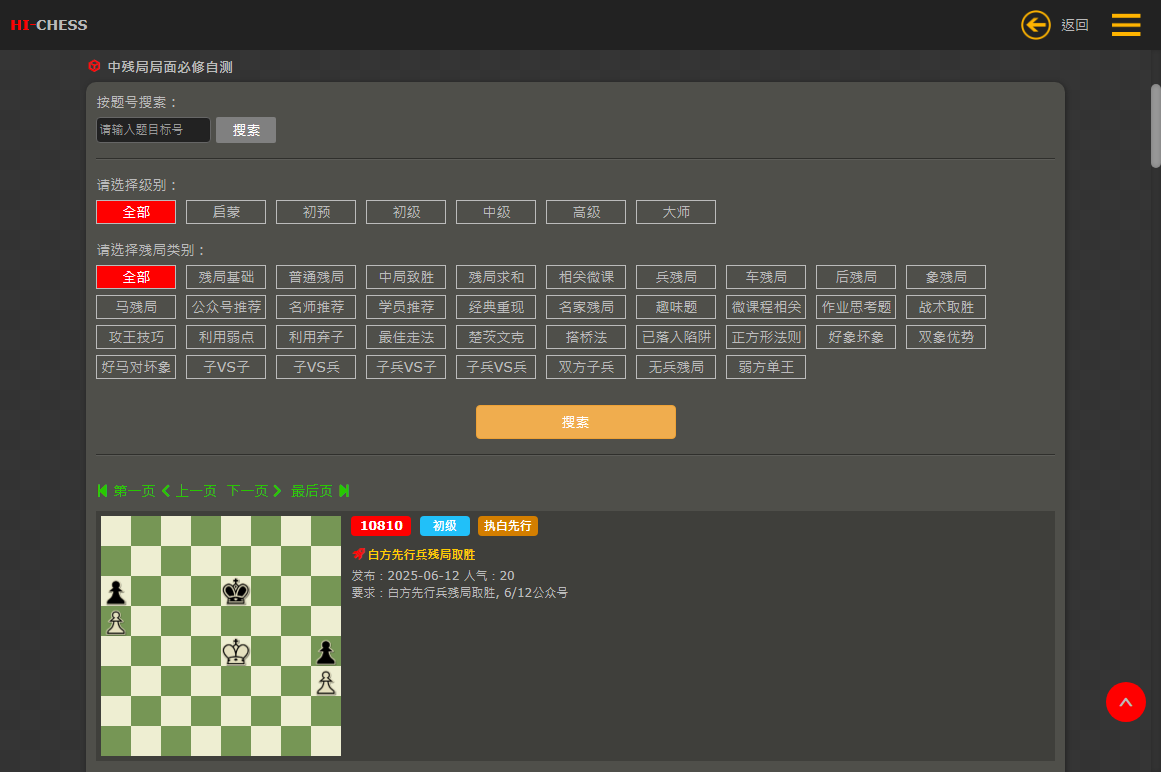Select the 经典重现 category
This screenshot has height=772, width=1161.
[x=496, y=307]
